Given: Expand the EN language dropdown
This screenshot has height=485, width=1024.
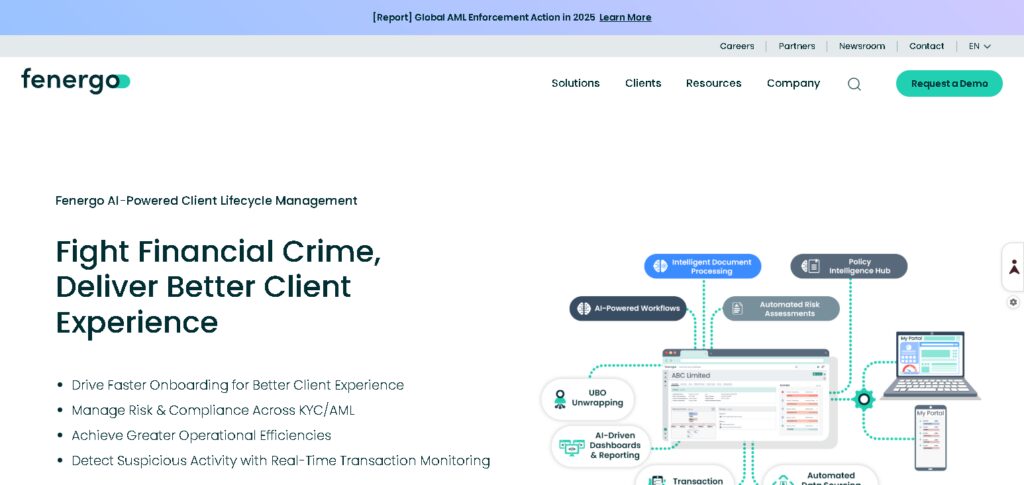Looking at the screenshot, I should (980, 46).
